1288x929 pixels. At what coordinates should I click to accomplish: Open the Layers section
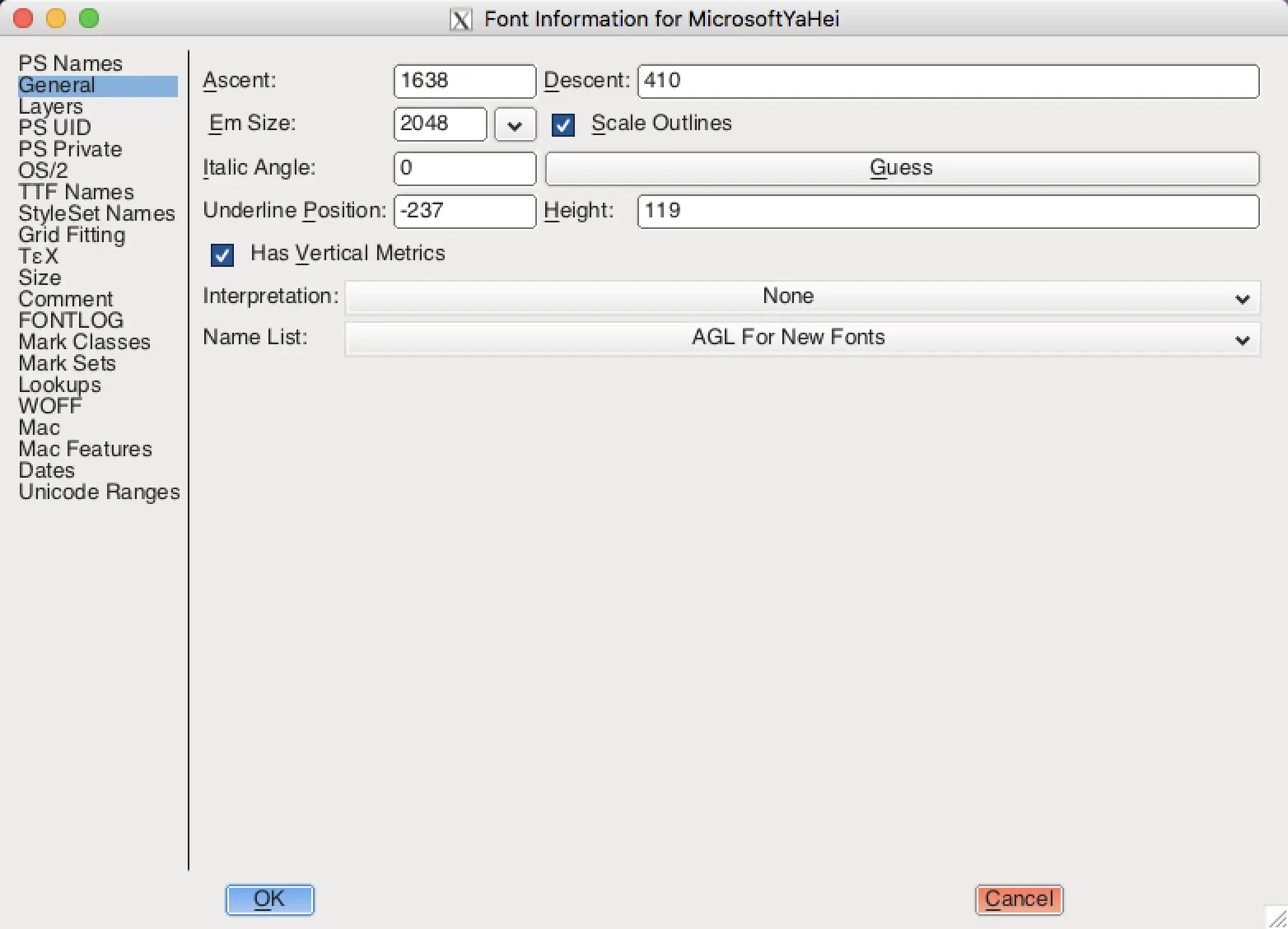tap(50, 107)
